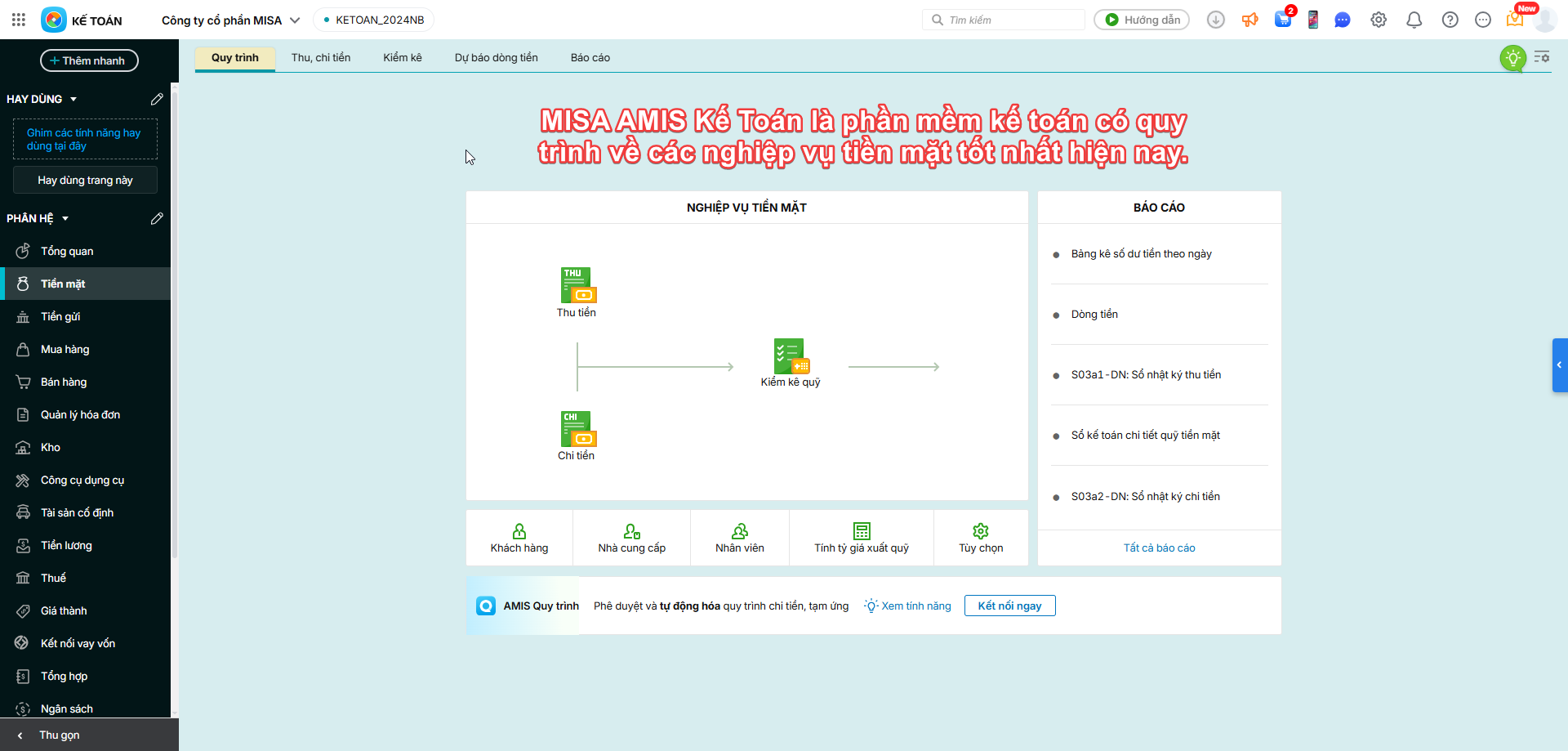Click the Kết nối ngay button
This screenshot has height=751, width=1568.
(1010, 606)
